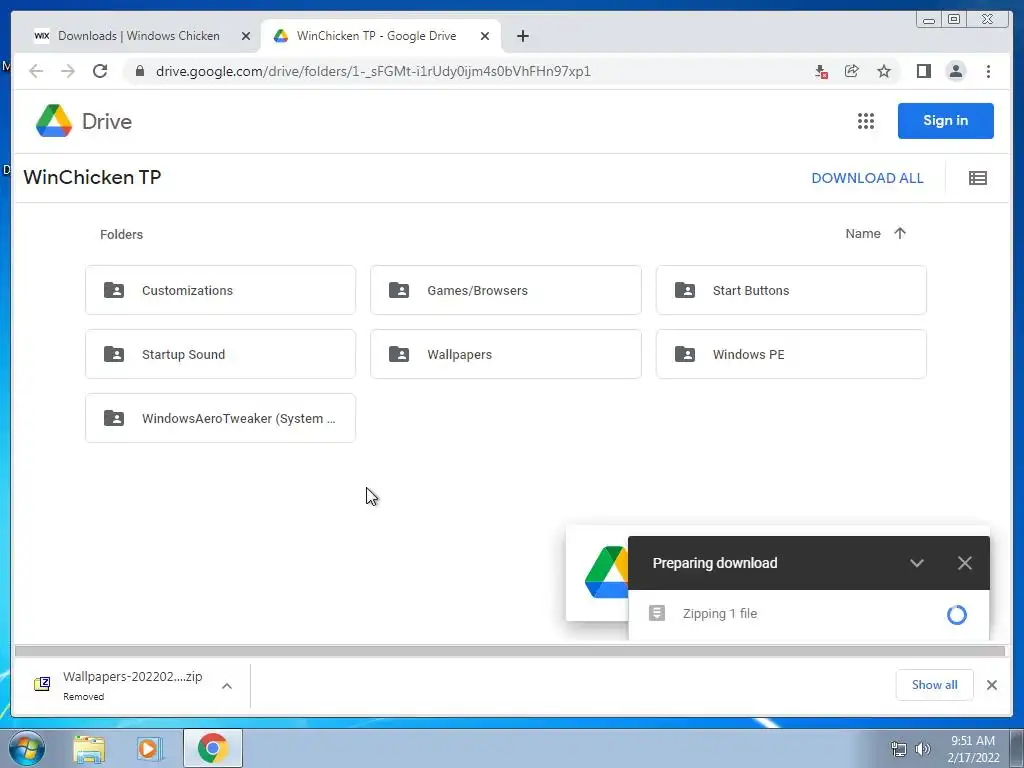The image size is (1024, 768).
Task: Reload the page
Action: point(100,71)
